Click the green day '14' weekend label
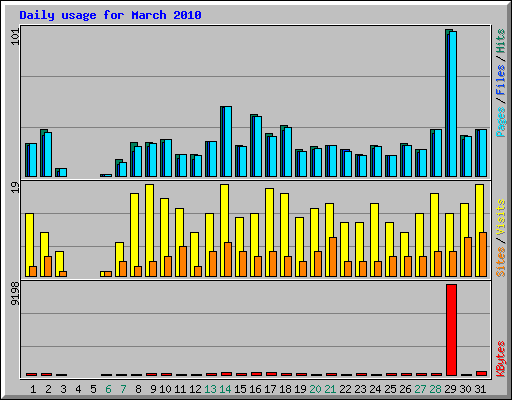512x400 pixels. coord(225,389)
